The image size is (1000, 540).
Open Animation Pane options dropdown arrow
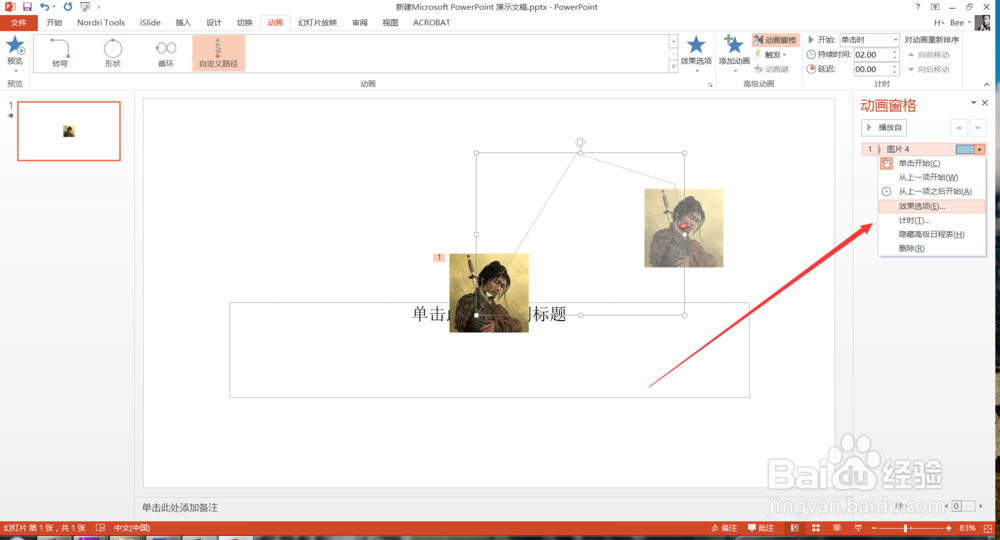tap(973, 103)
